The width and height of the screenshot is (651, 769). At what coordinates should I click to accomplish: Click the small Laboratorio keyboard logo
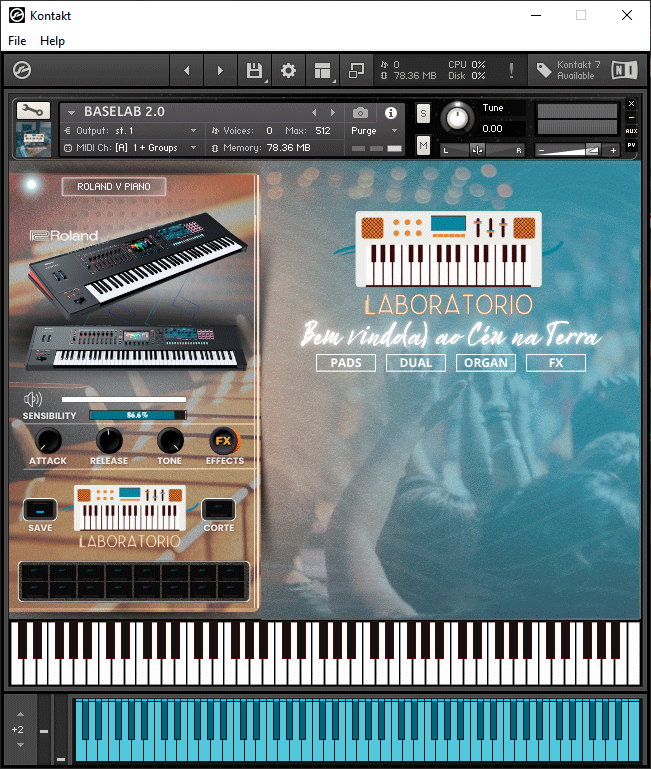(130, 516)
